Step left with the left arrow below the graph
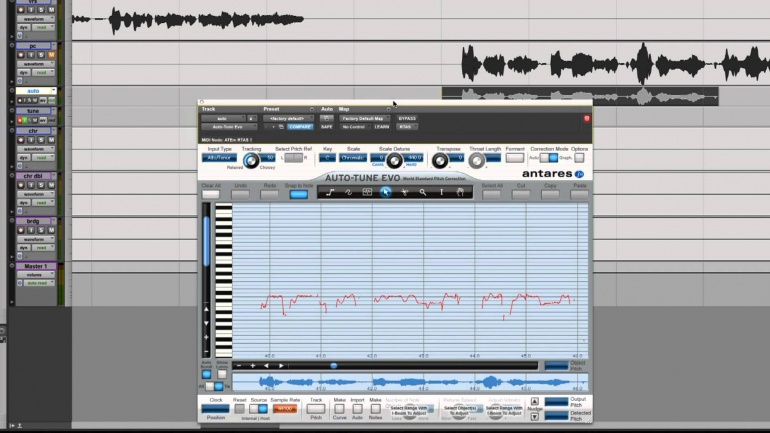 pos(266,366)
